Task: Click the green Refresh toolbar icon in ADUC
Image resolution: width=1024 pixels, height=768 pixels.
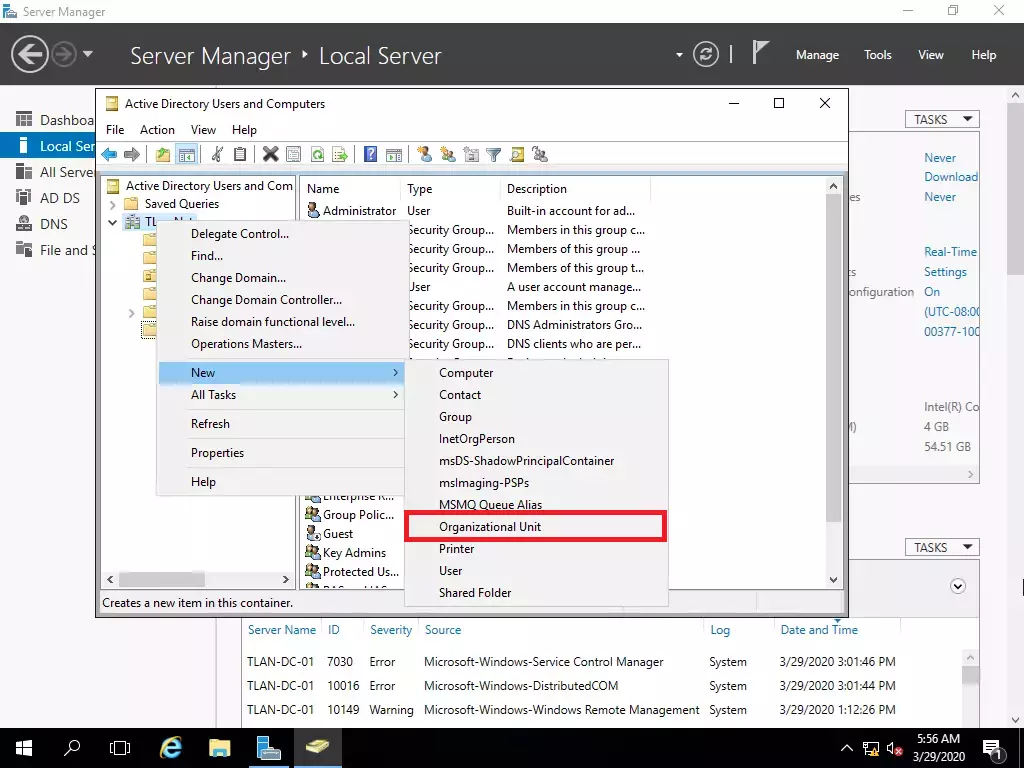Action: click(317, 155)
